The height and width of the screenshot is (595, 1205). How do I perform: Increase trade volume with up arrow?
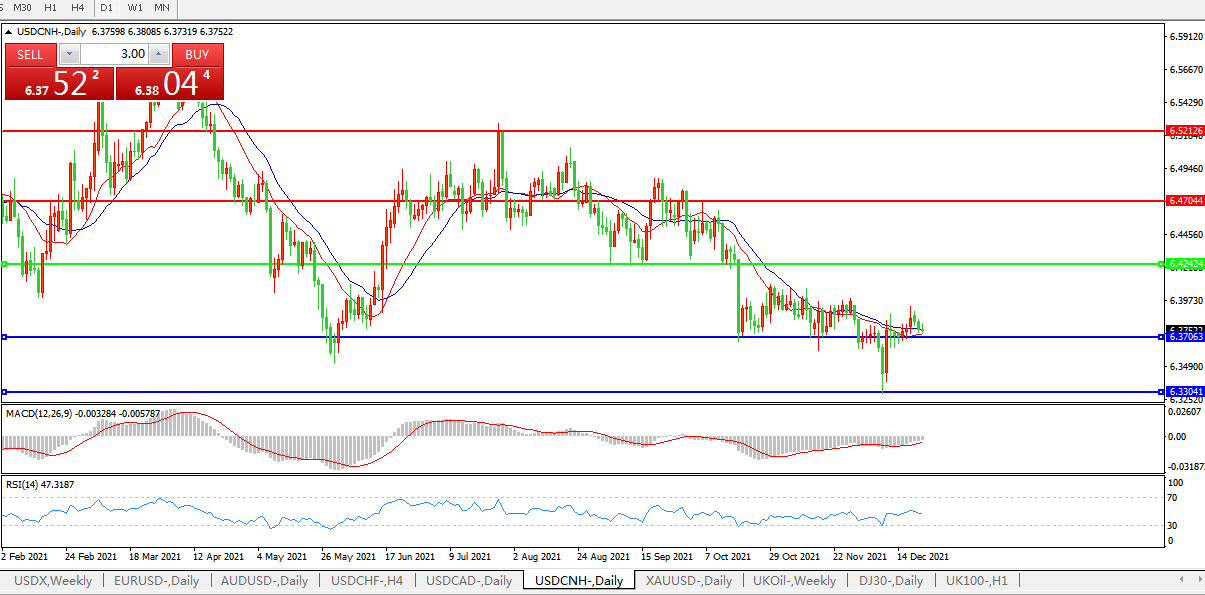point(159,54)
